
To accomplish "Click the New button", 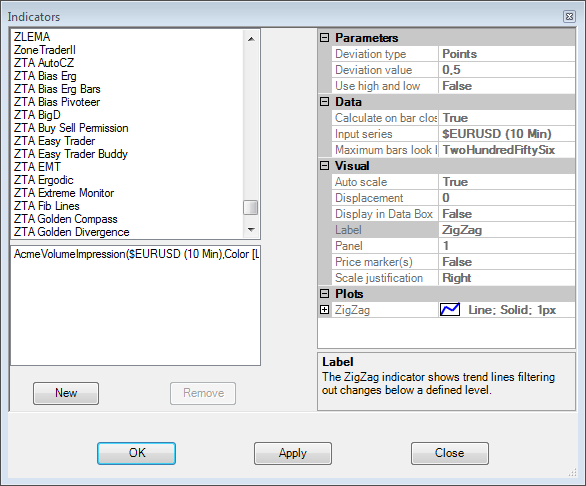I will (x=66, y=393).
